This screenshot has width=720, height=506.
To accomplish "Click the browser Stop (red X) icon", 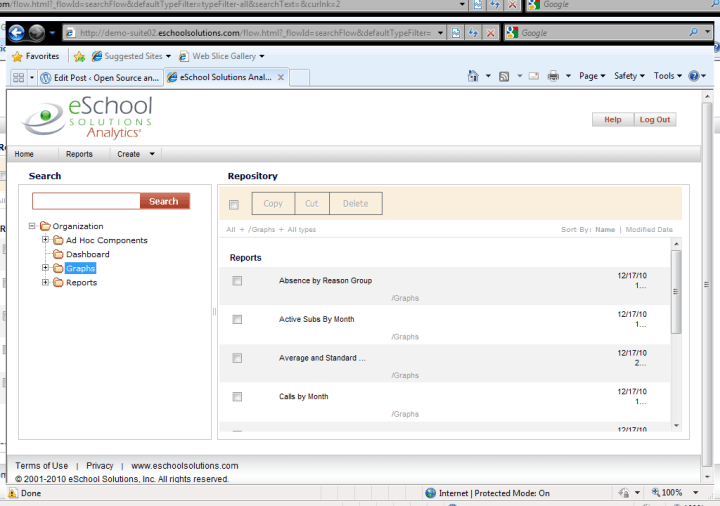I will [x=490, y=33].
